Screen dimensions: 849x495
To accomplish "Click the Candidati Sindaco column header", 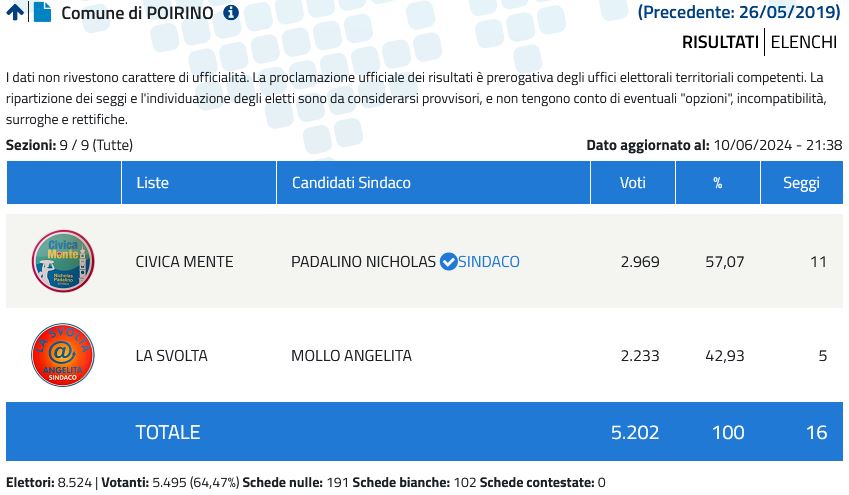I will point(351,183).
